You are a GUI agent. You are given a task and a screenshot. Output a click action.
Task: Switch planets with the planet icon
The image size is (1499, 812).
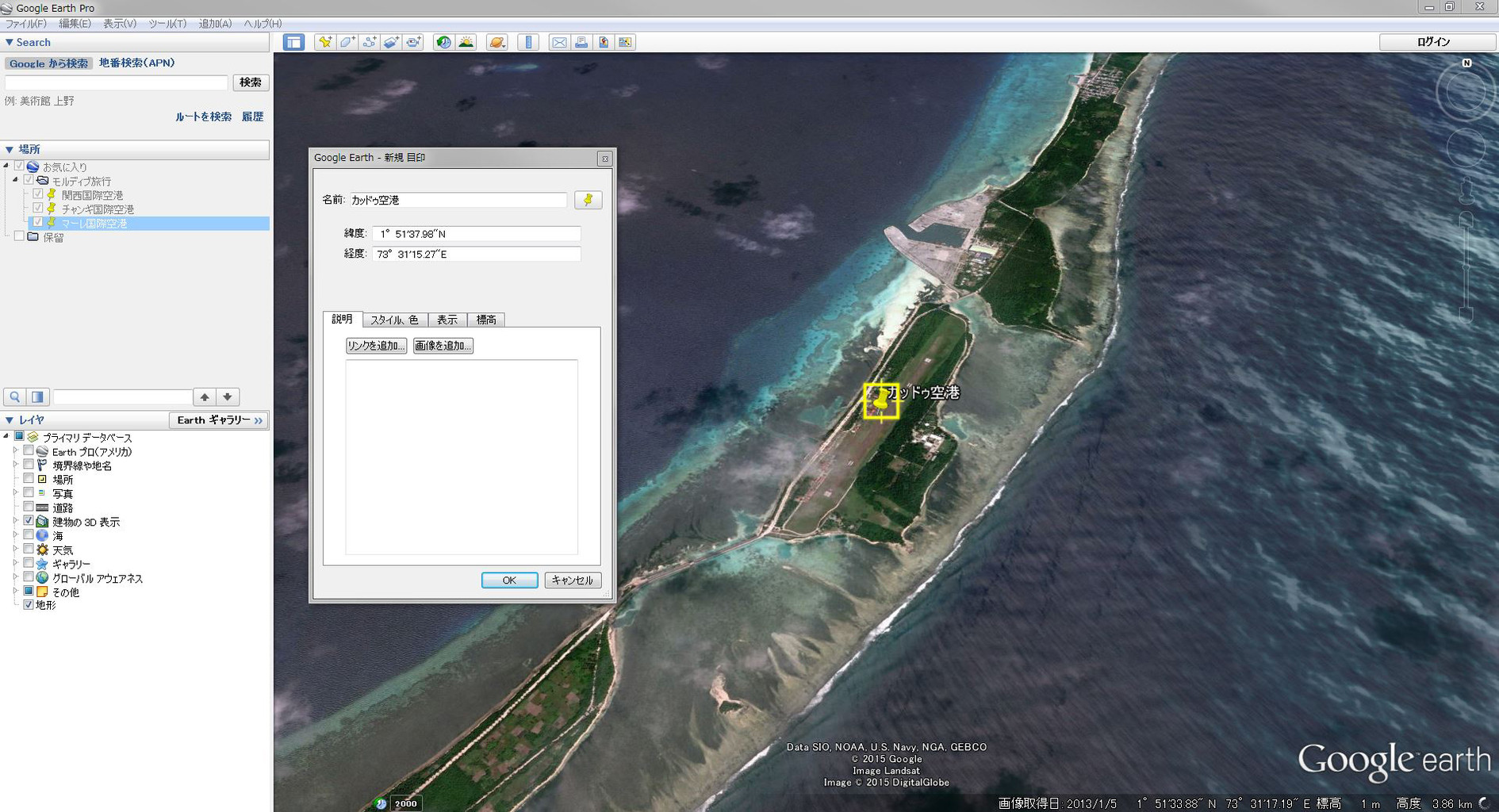coord(497,43)
